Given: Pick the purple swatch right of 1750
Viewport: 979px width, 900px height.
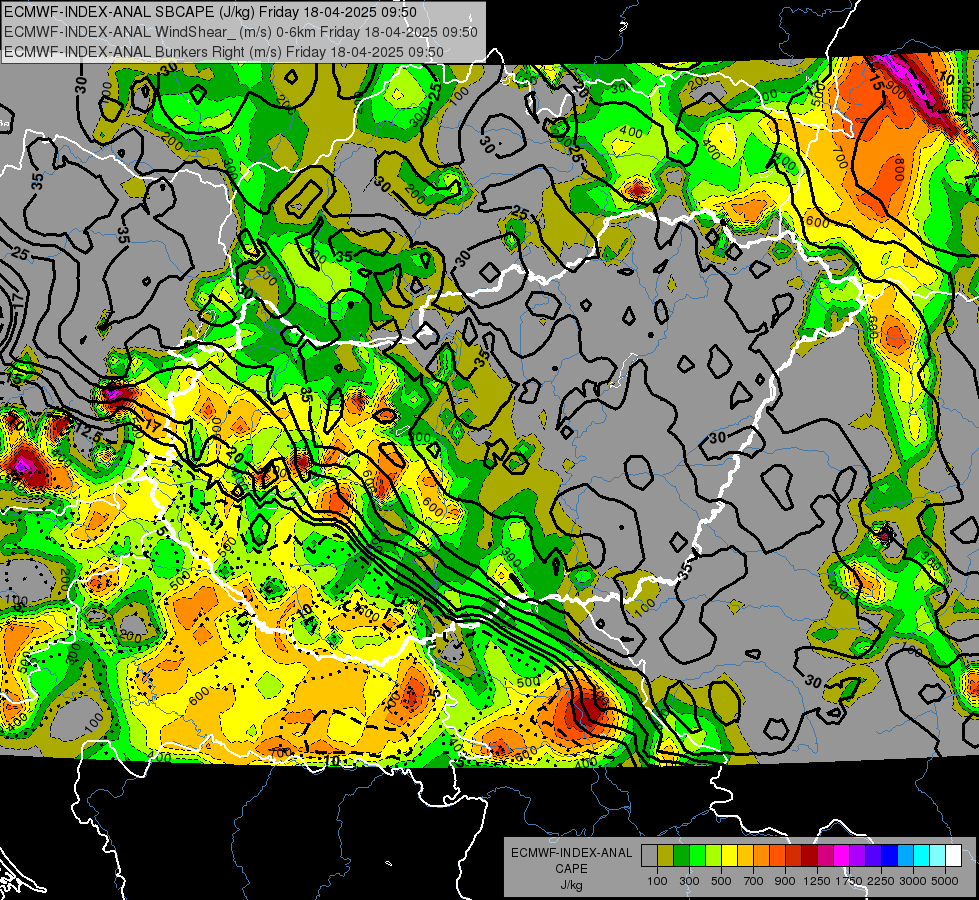Looking at the screenshot, I should tap(857, 856).
